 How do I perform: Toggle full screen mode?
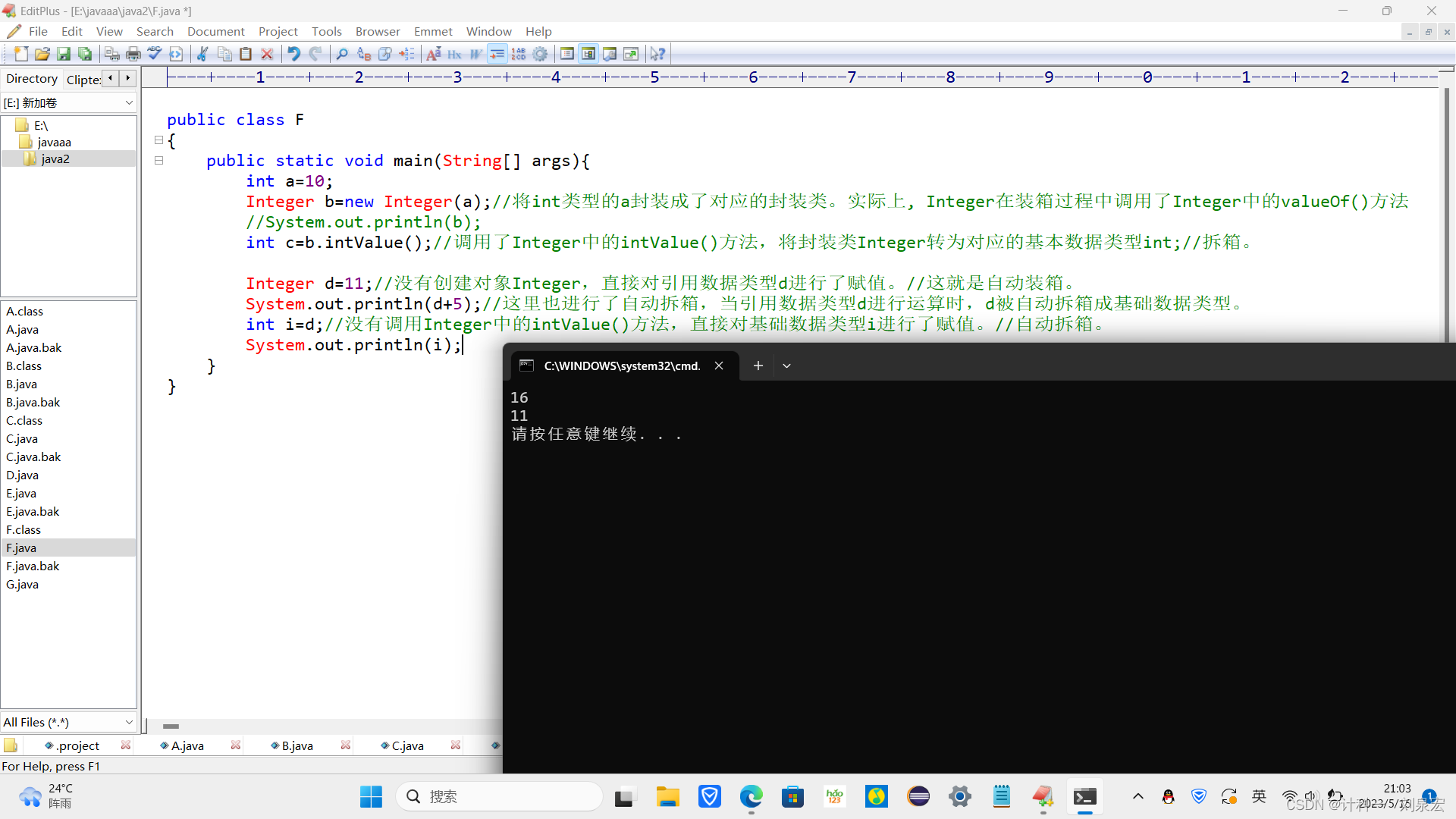click(x=631, y=53)
